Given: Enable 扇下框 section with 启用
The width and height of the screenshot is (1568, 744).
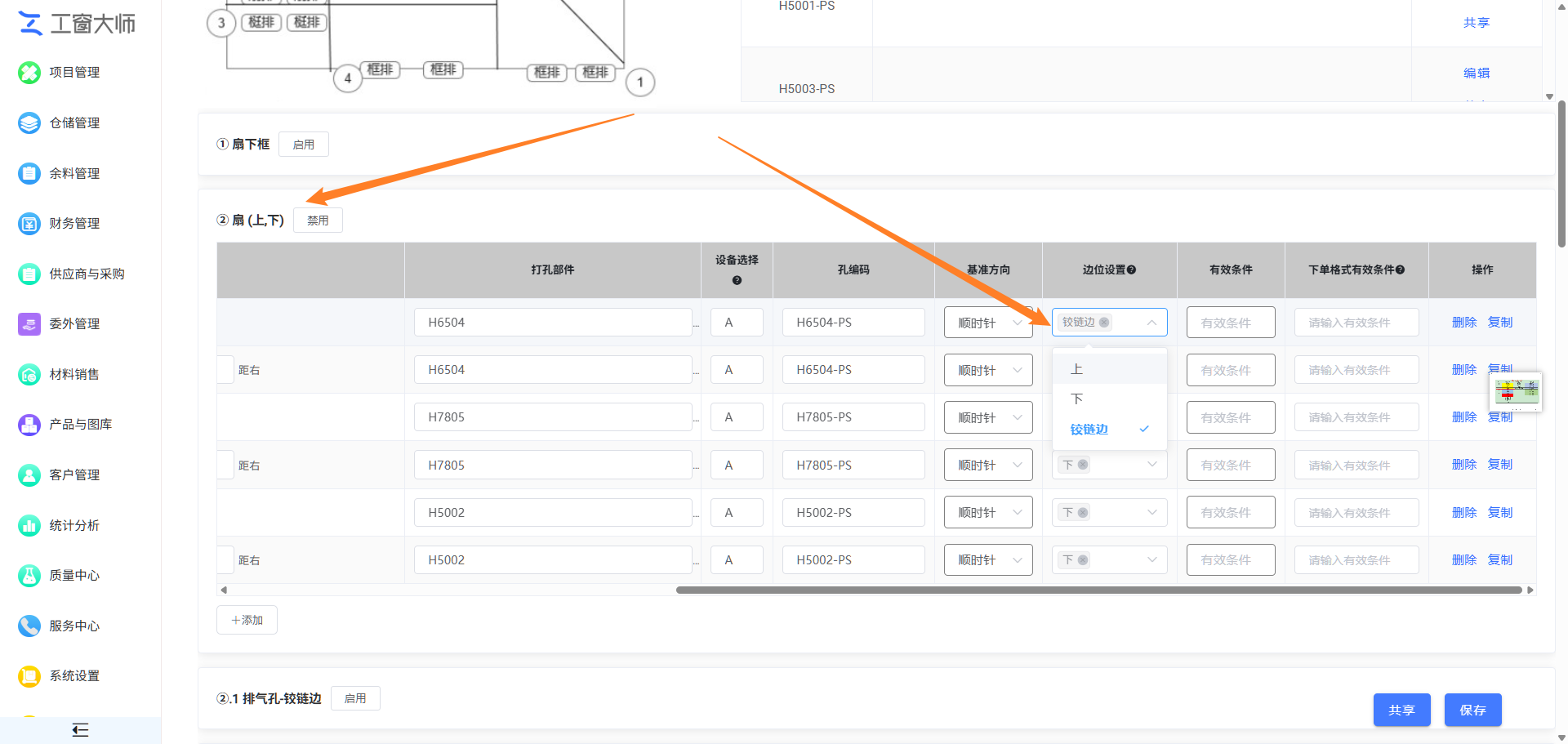Looking at the screenshot, I should pyautogui.click(x=304, y=145).
